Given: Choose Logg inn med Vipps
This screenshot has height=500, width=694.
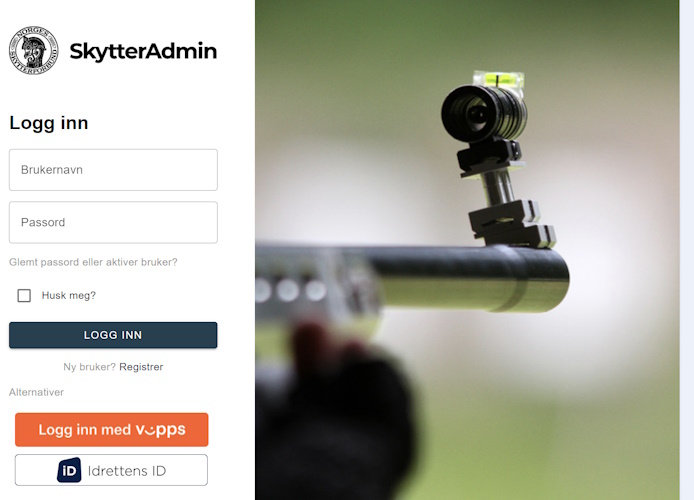Looking at the screenshot, I should [x=112, y=430].
